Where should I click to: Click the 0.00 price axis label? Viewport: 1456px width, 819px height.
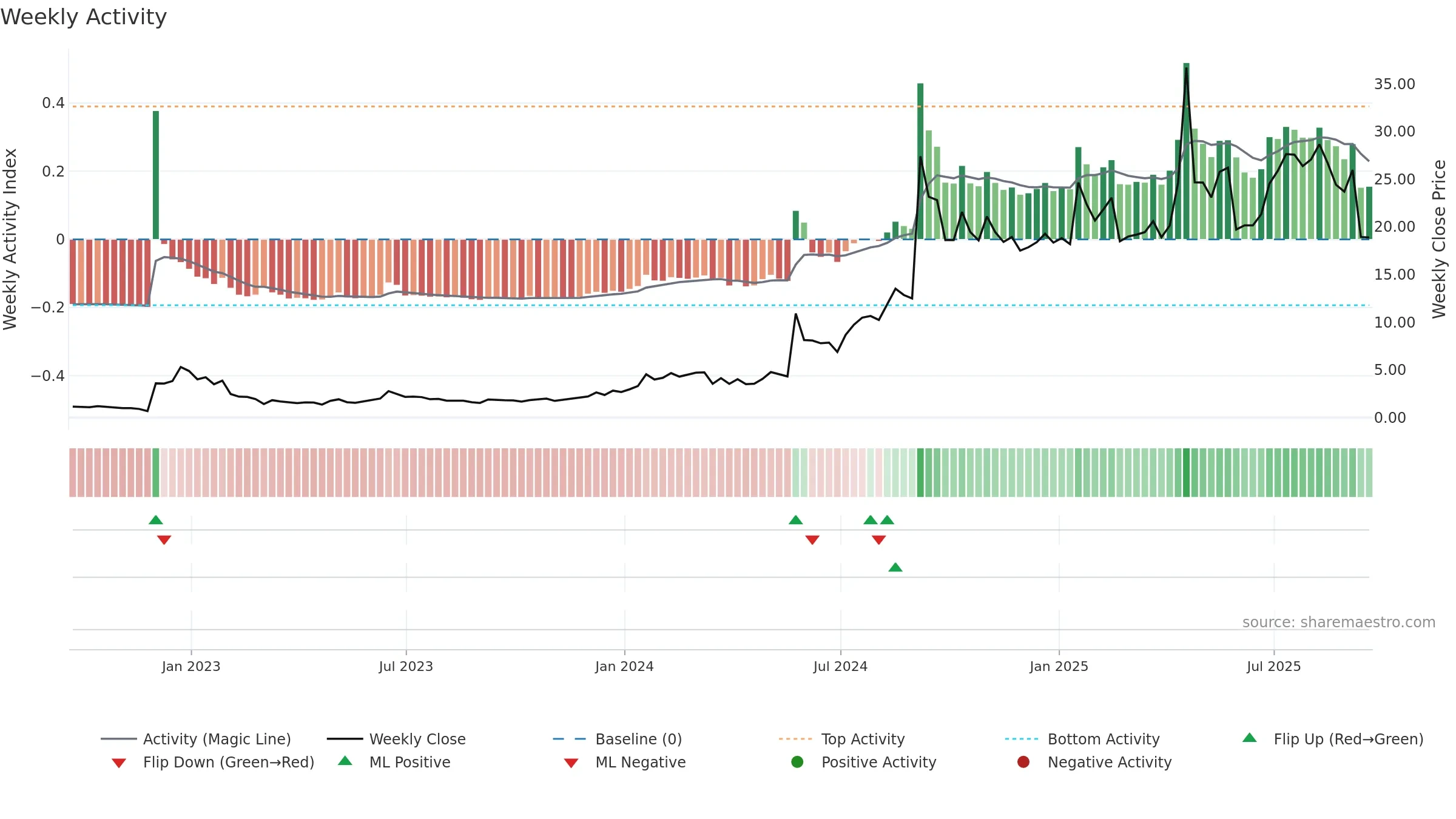tap(1389, 418)
